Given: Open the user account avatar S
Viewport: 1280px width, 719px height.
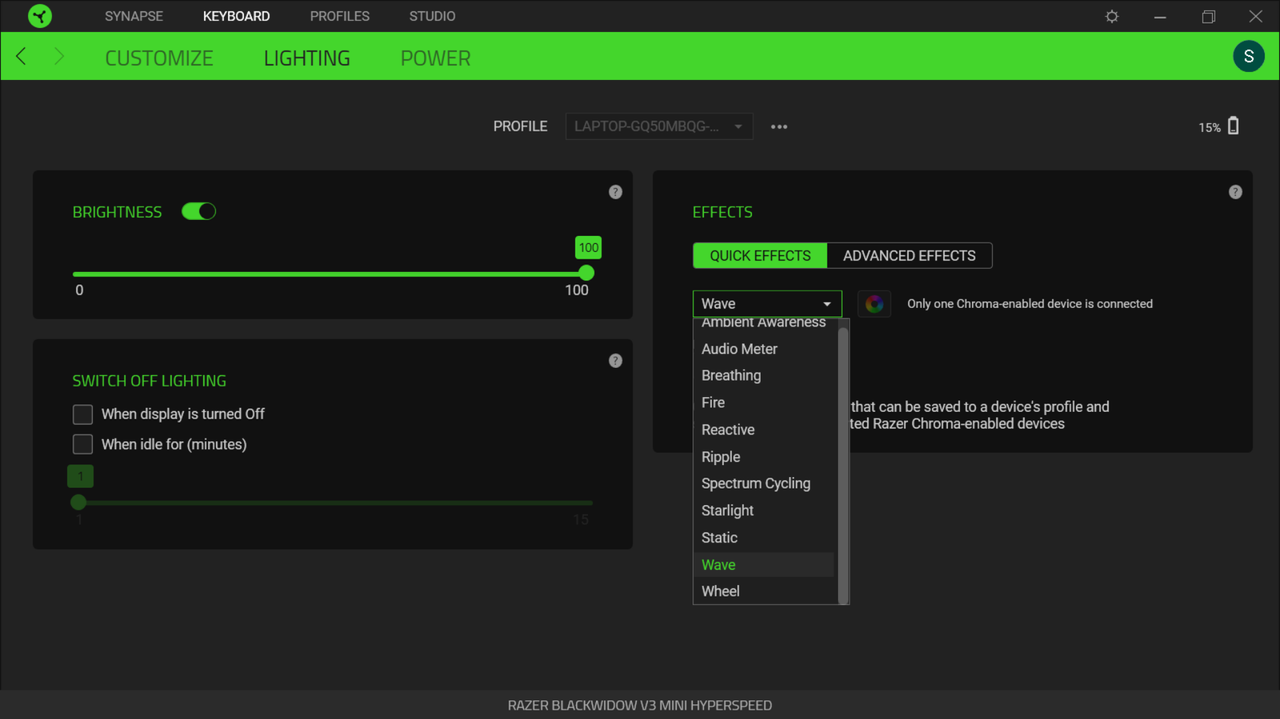Looking at the screenshot, I should click(x=1248, y=56).
